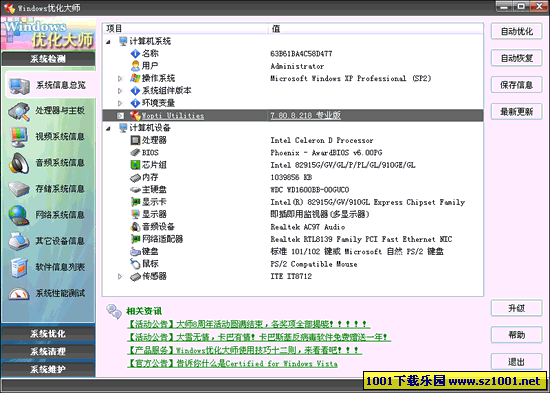Open the Certified for Windows Vista link
This screenshot has height=393, width=550.
[x=232, y=364]
